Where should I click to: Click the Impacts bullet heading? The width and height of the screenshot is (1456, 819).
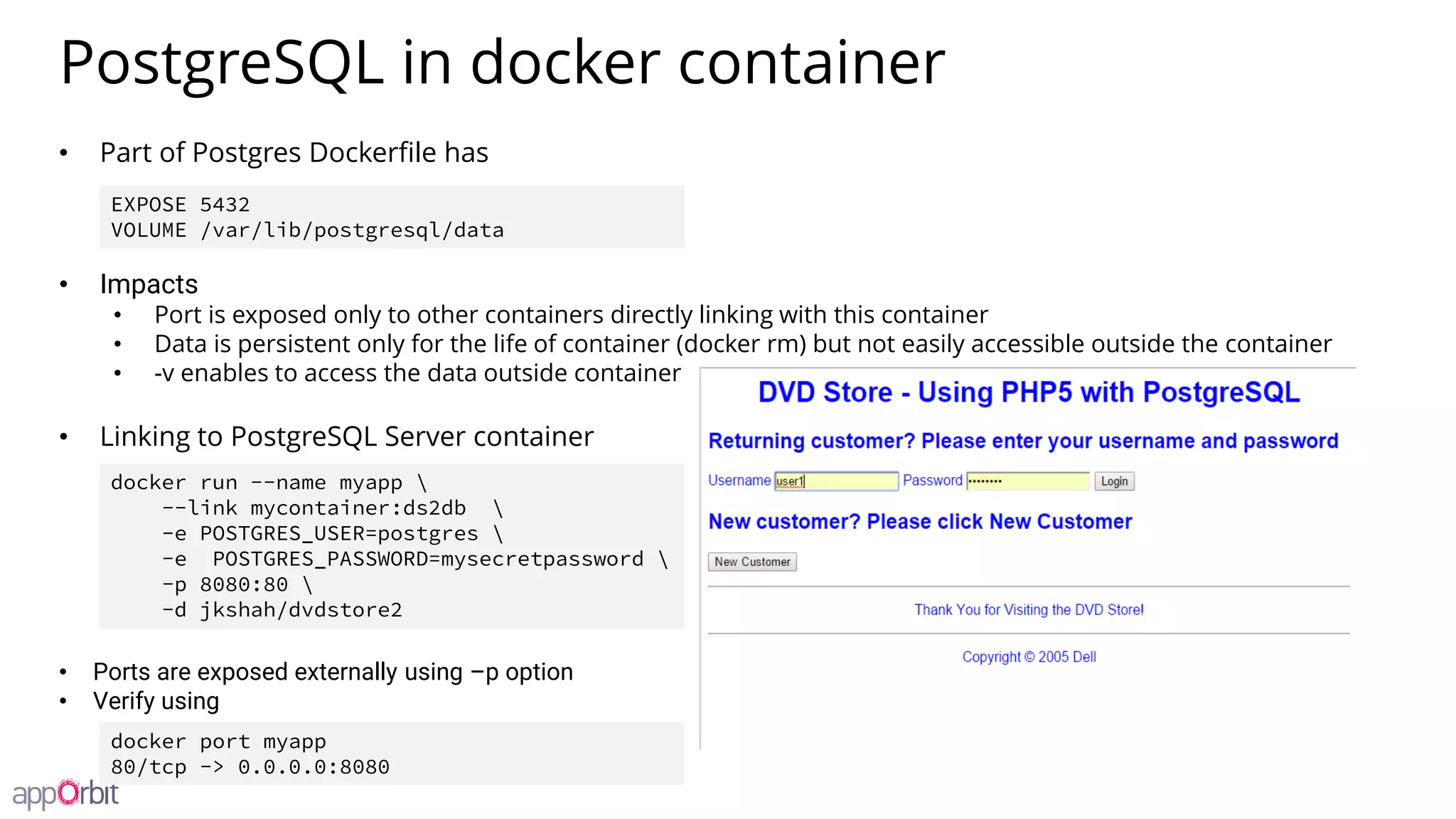149,284
